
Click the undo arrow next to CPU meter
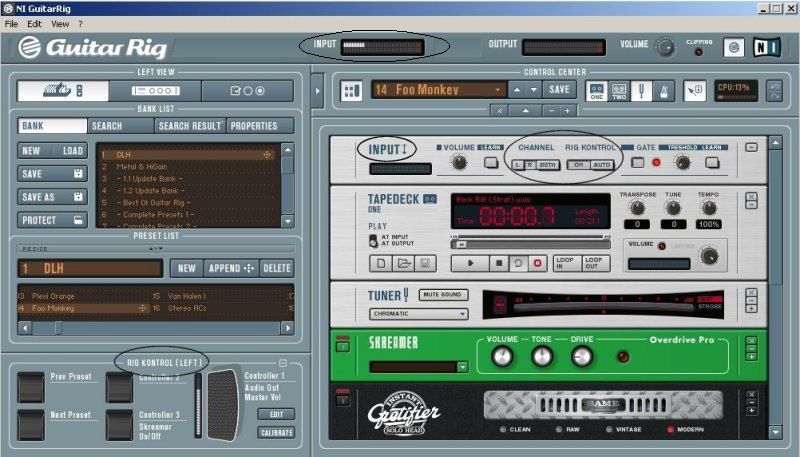pyautogui.click(x=774, y=86)
